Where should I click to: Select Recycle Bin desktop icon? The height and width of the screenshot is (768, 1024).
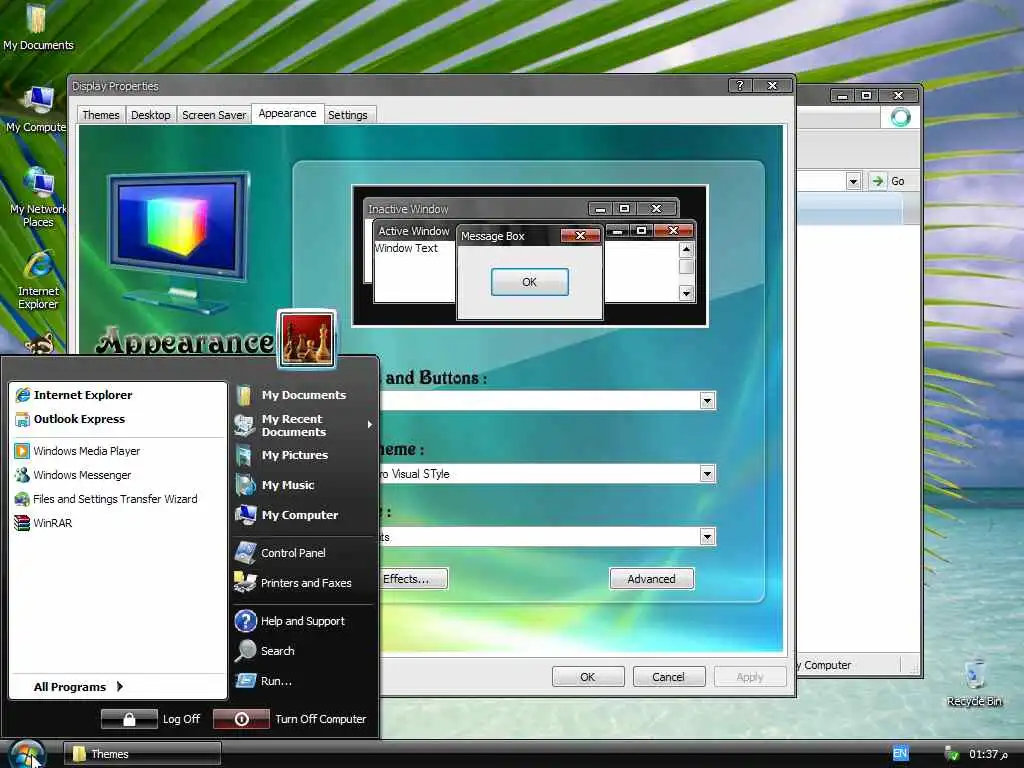pos(974,683)
